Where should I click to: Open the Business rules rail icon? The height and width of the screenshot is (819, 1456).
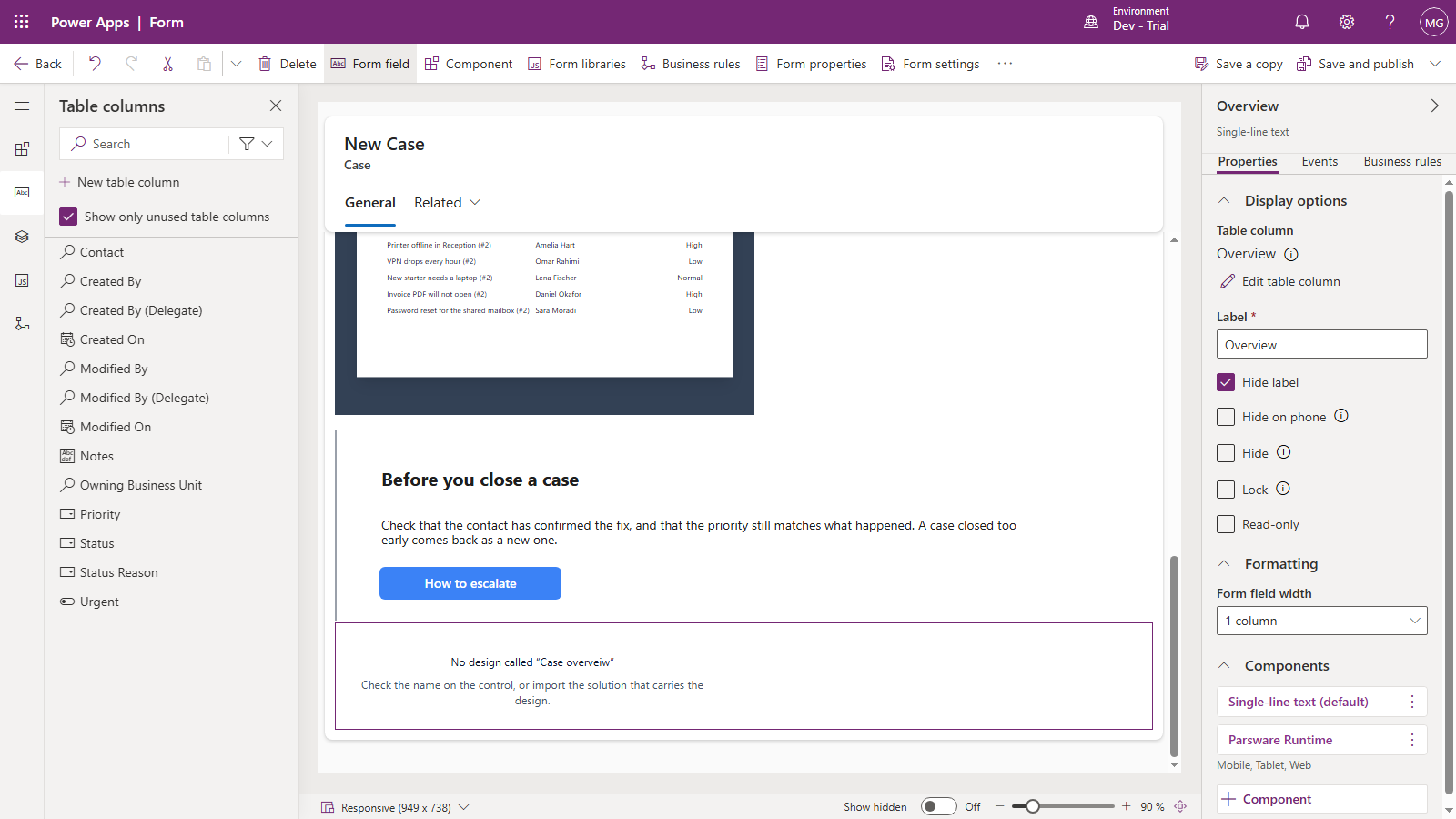pos(22,324)
